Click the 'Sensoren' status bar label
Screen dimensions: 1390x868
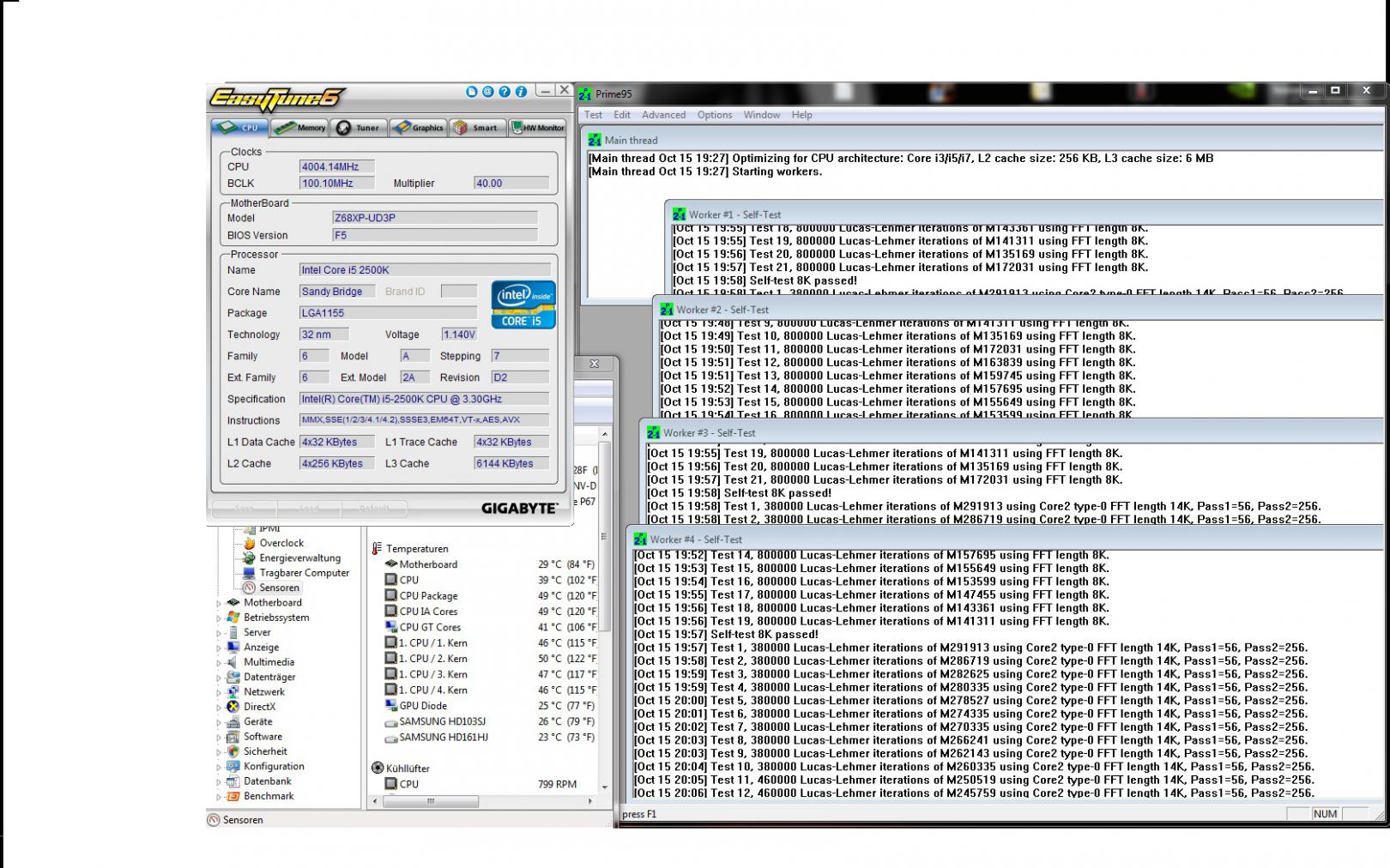pyautogui.click(x=243, y=820)
